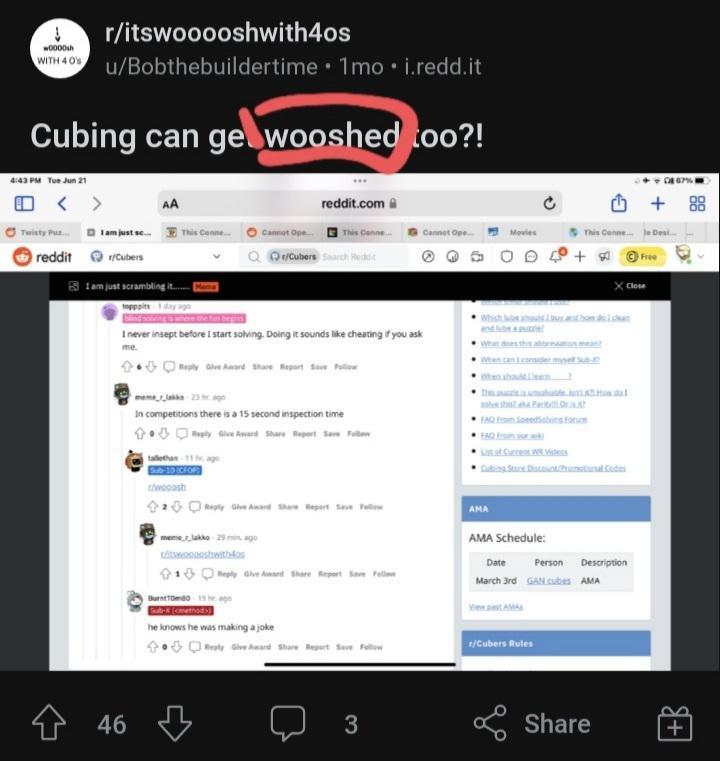Open the post comments bubble icon
Viewport: 720px width, 761px height.
tap(288, 723)
